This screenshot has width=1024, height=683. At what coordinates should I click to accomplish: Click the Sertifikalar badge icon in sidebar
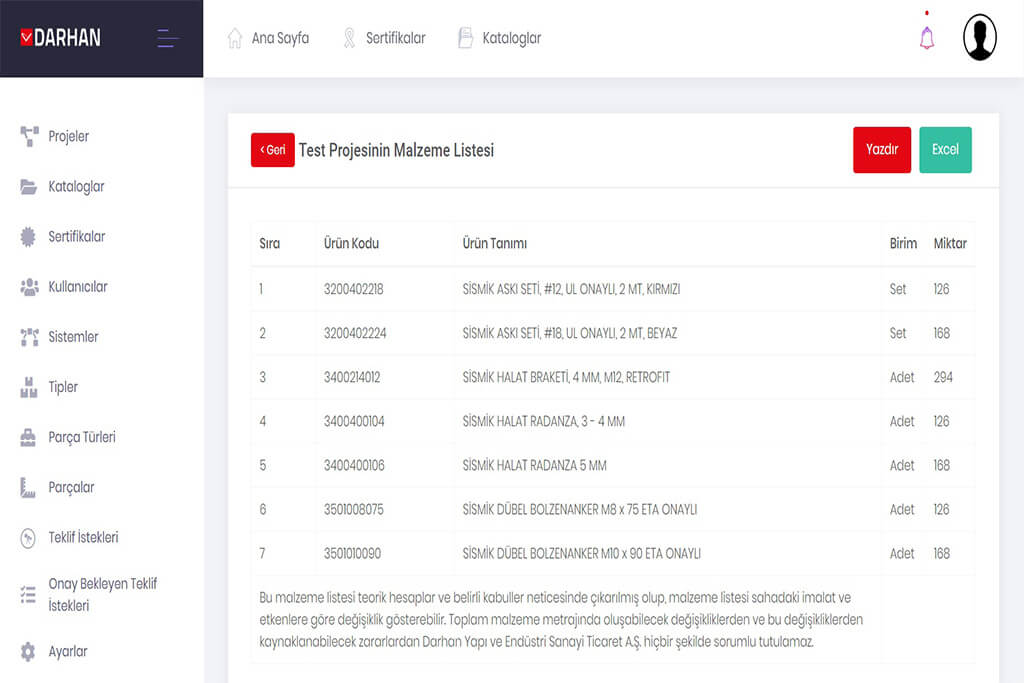click(x=29, y=237)
